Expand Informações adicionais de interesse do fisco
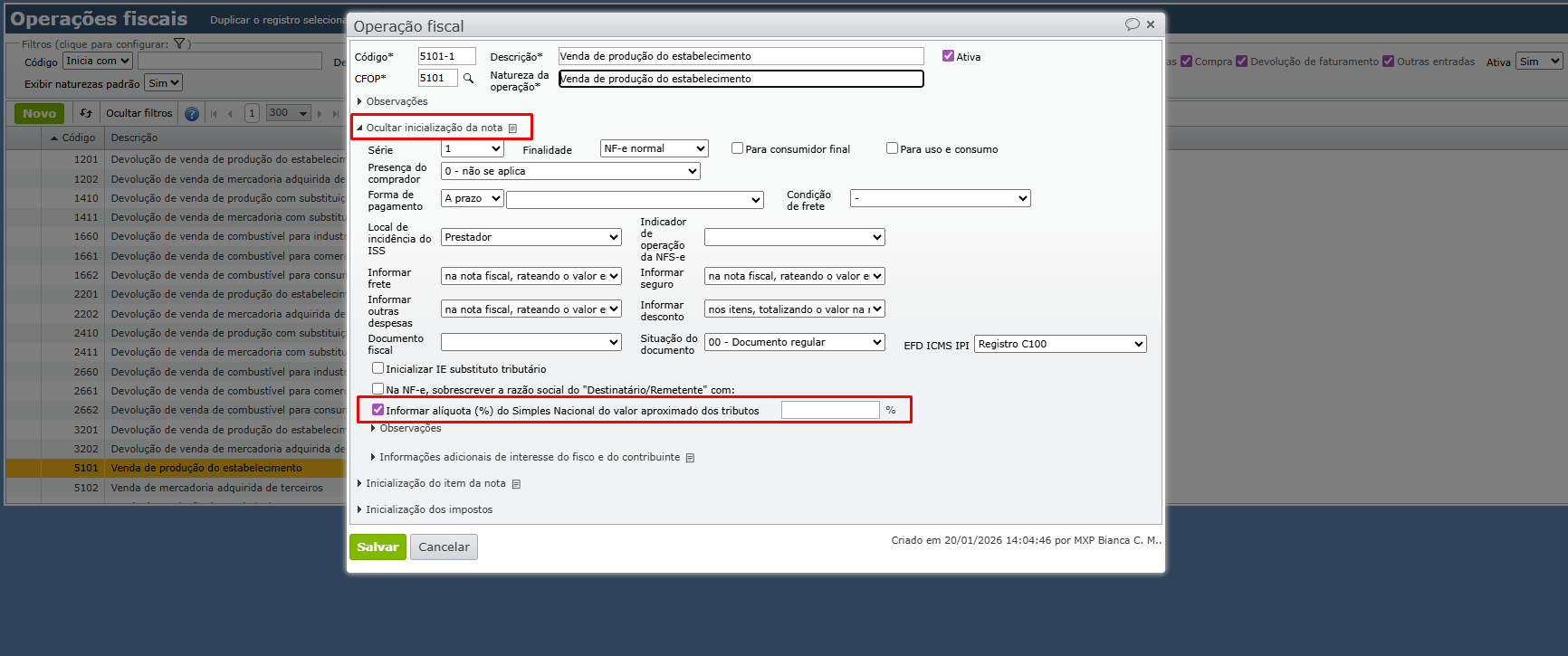The width and height of the screenshot is (1568, 656). coord(525,457)
